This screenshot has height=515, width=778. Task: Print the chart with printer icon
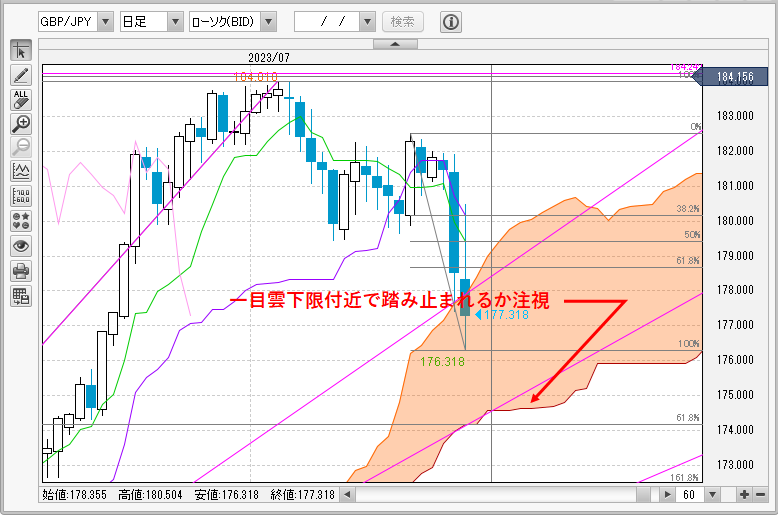(x=21, y=271)
